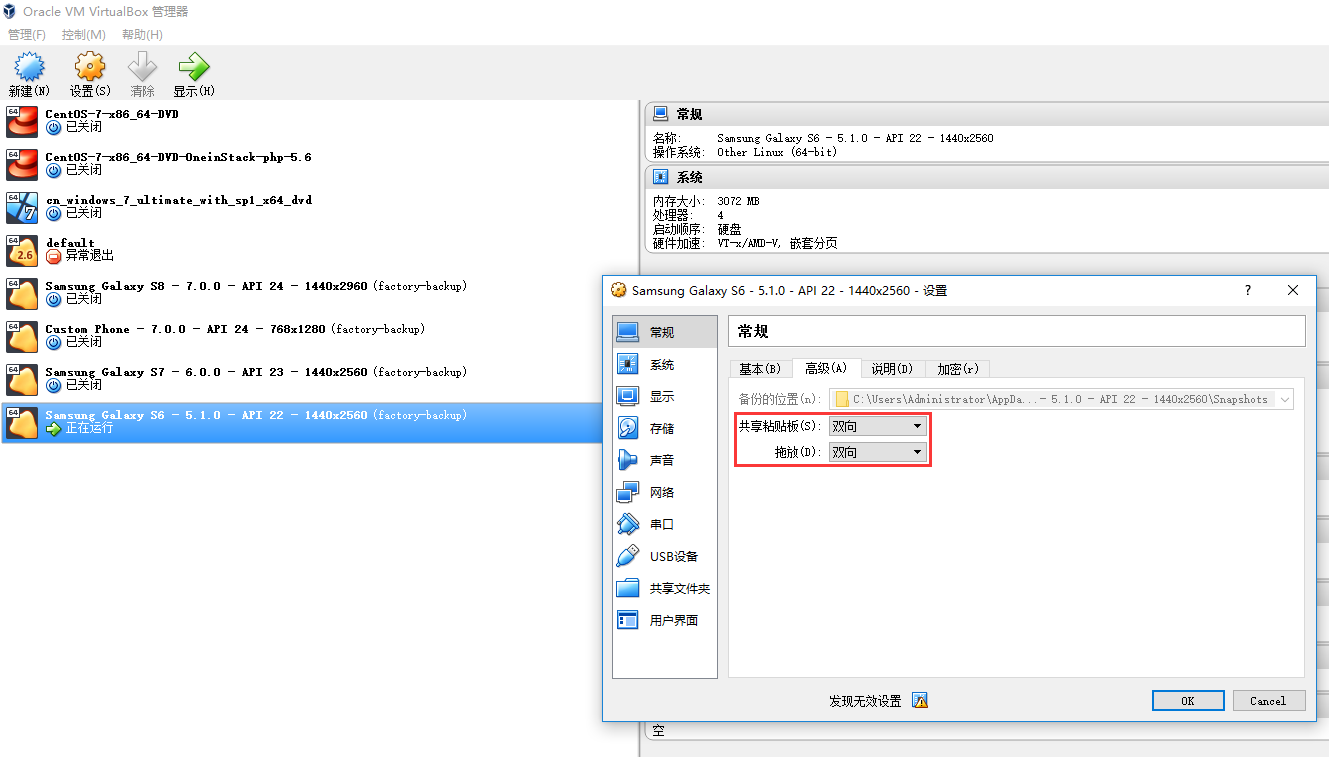Select the running Samsung Galaxy S6 machine

click(320, 423)
